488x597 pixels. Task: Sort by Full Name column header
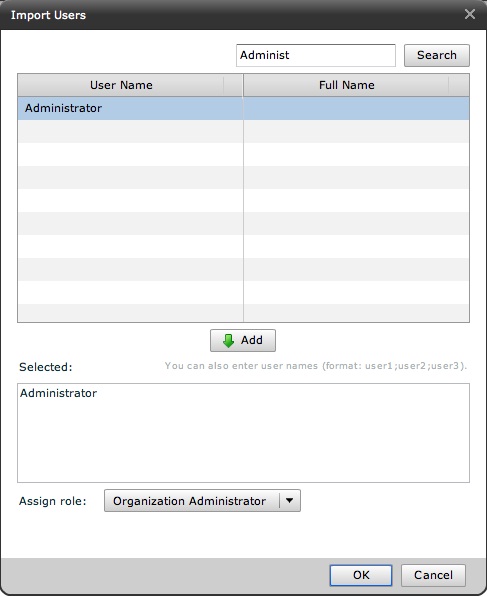pos(346,85)
